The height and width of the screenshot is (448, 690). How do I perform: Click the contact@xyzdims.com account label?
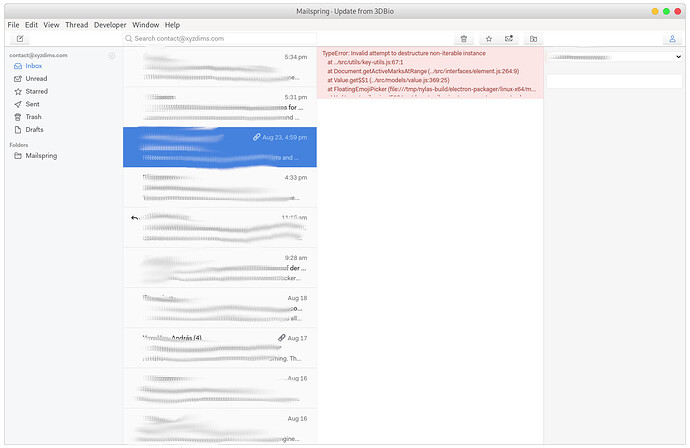pyautogui.click(x=38, y=55)
